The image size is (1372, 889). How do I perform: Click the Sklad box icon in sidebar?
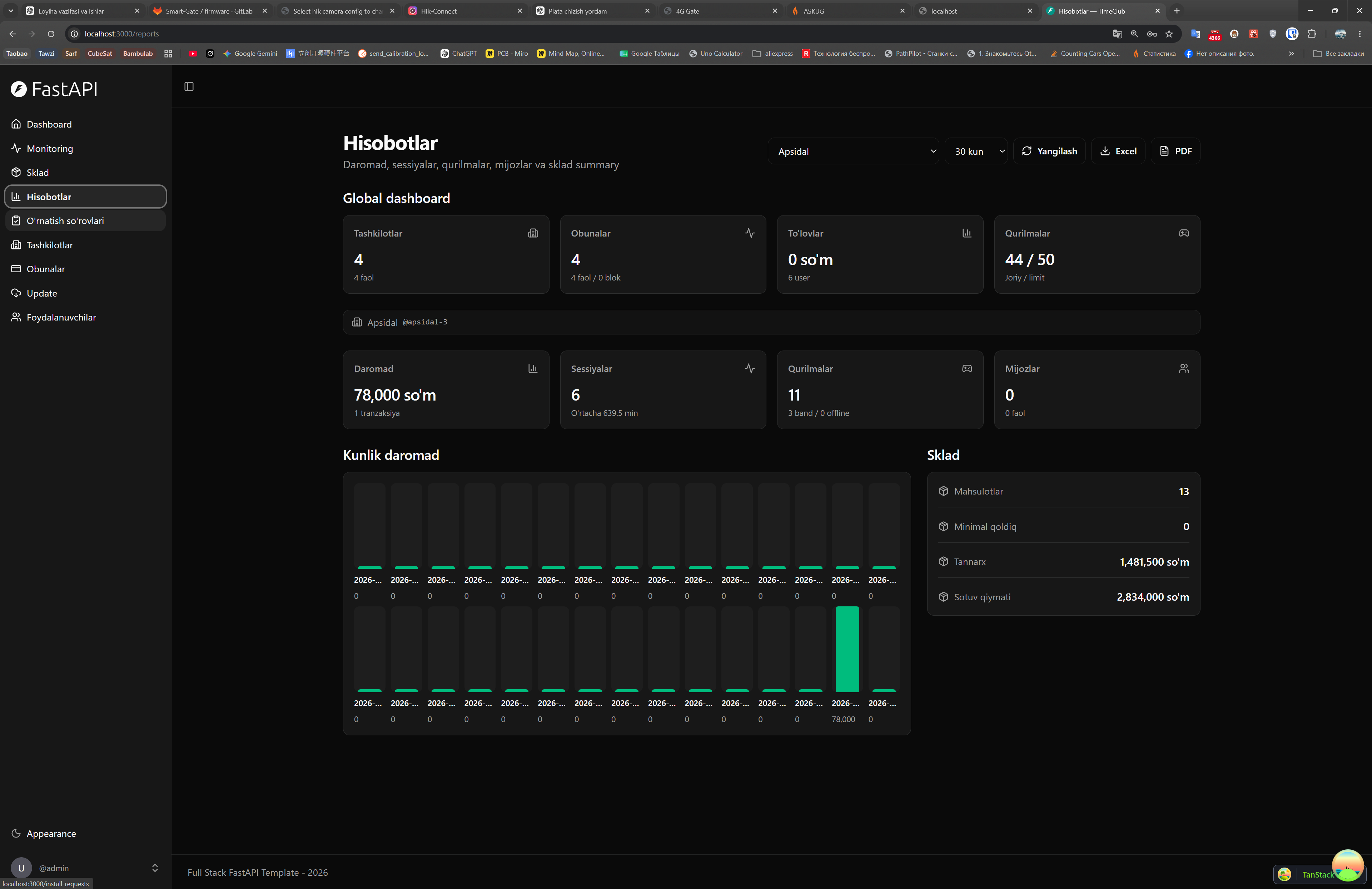point(16,172)
